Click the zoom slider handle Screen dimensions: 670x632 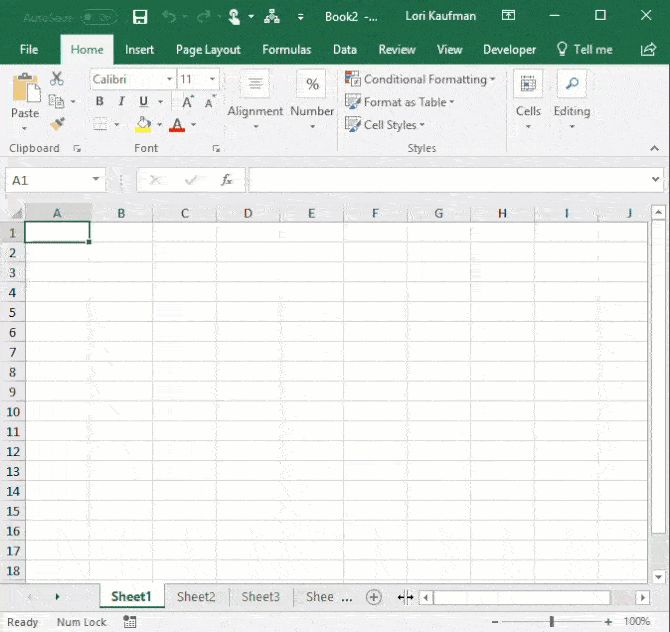[x=551, y=622]
